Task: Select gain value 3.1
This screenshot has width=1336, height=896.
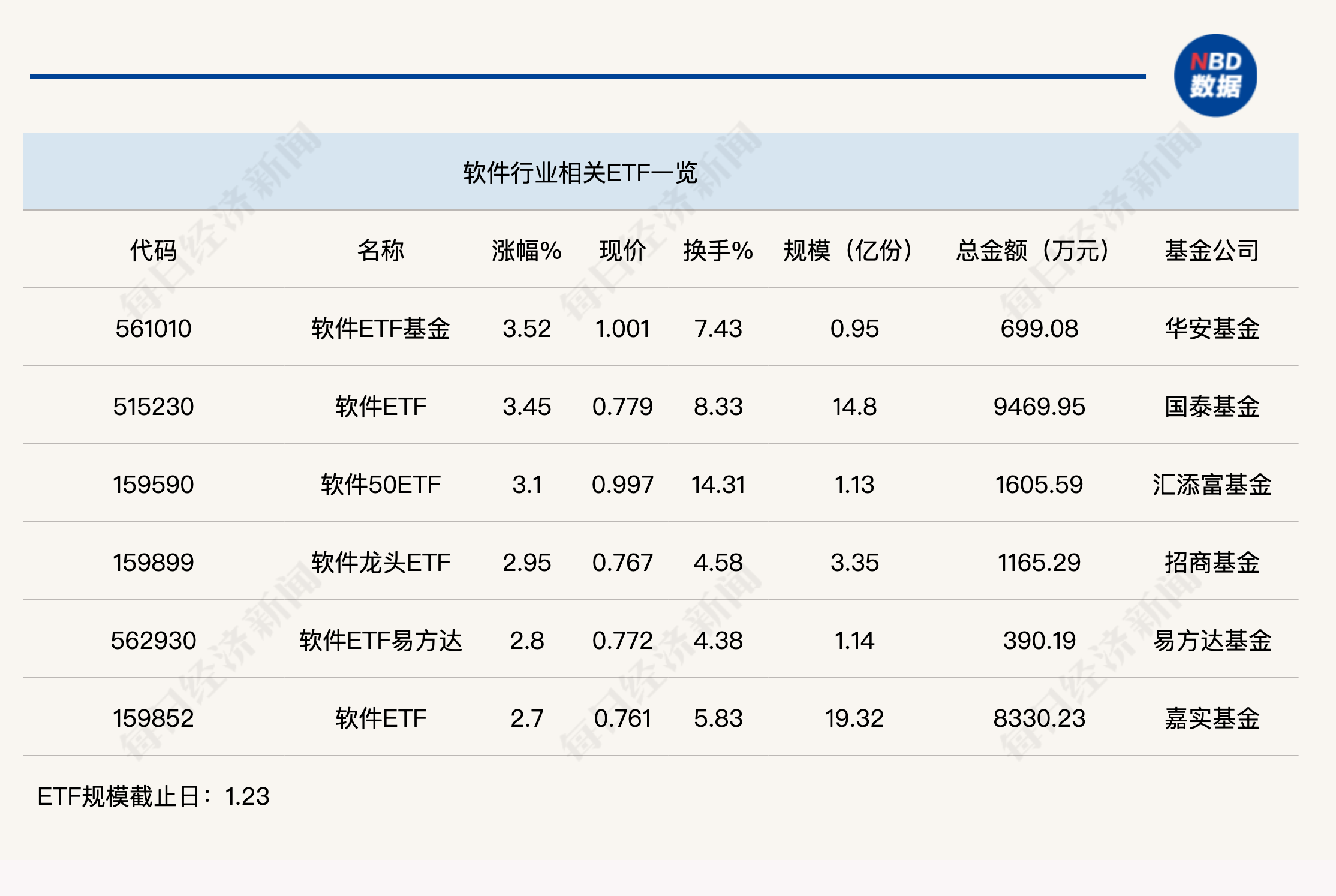Action: click(x=526, y=485)
